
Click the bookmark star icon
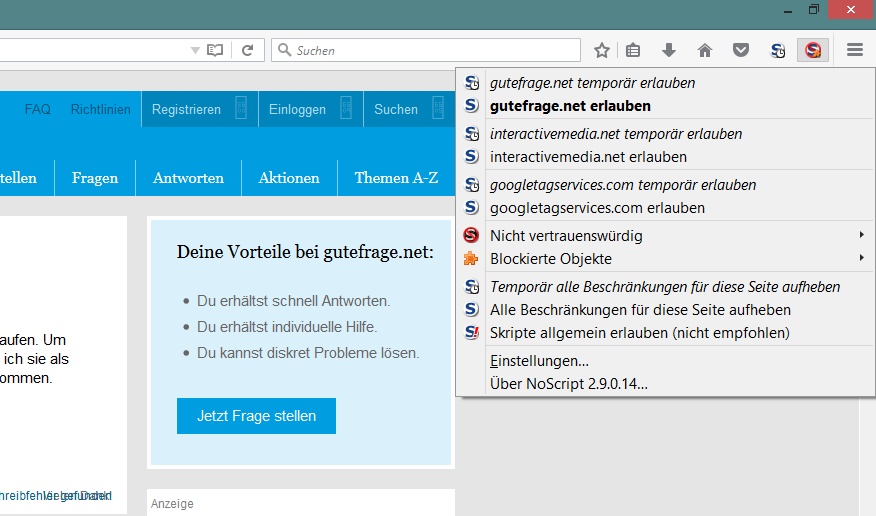point(602,50)
